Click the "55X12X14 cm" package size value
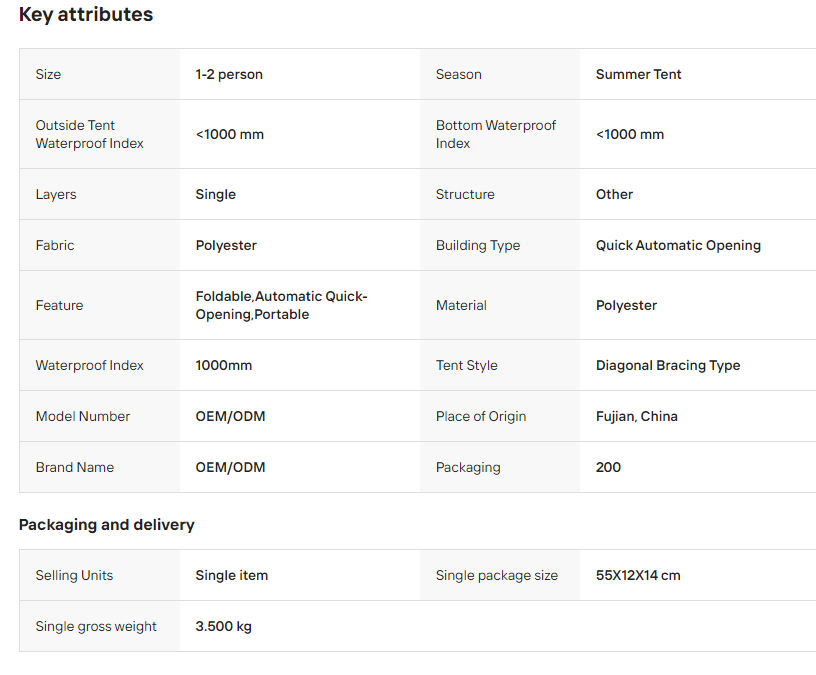Screen dimensions: 816x675 click(x=638, y=575)
